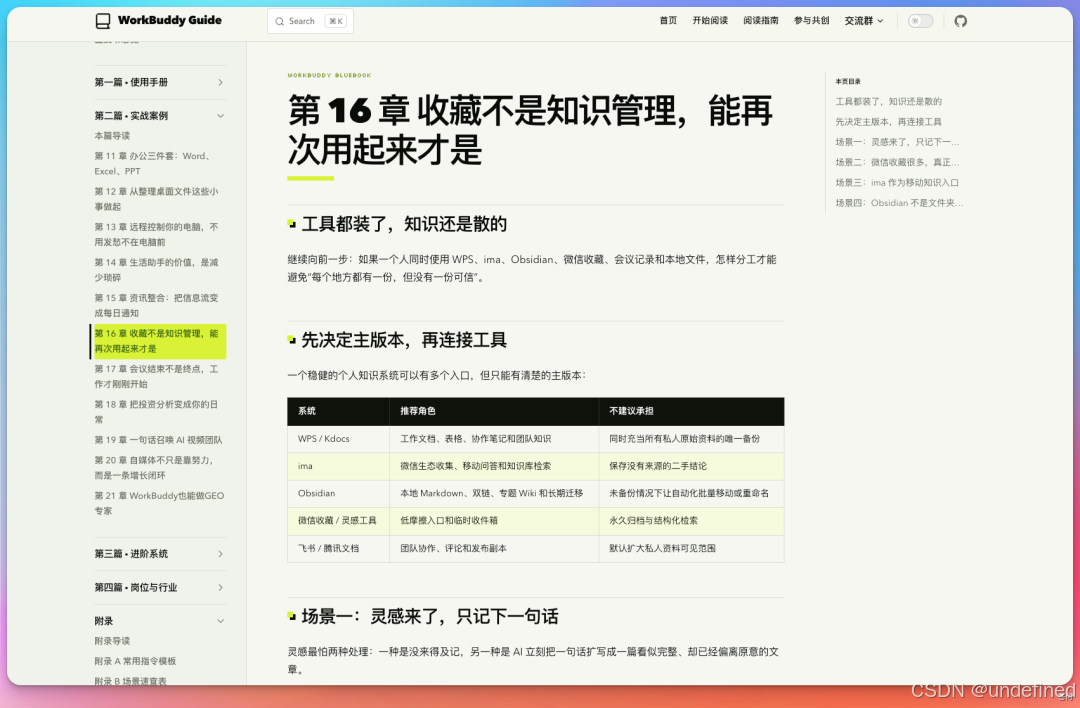The width and height of the screenshot is (1080, 708).
Task: Toggle the dark mode switch
Action: [920, 21]
